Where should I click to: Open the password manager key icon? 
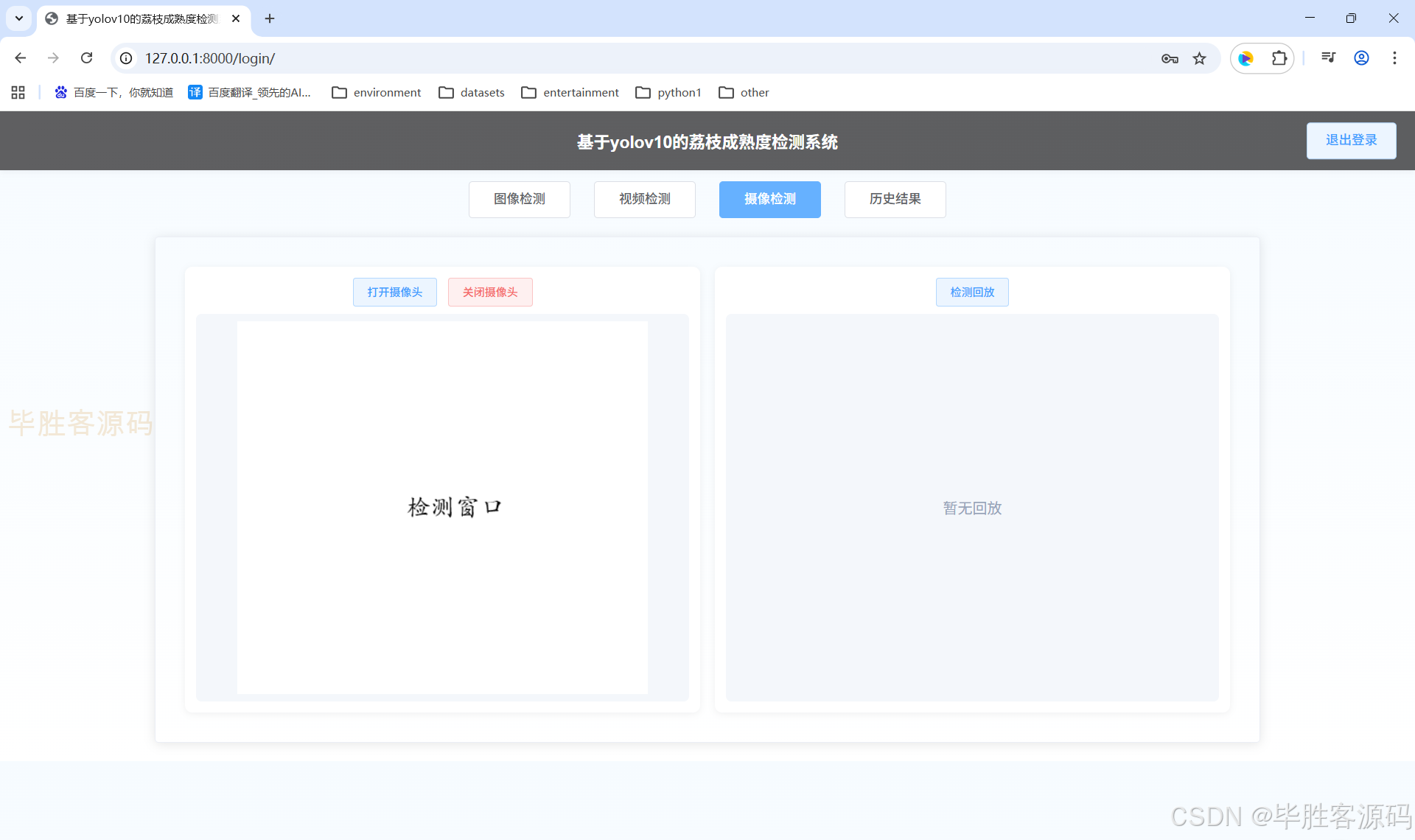pyautogui.click(x=1170, y=58)
